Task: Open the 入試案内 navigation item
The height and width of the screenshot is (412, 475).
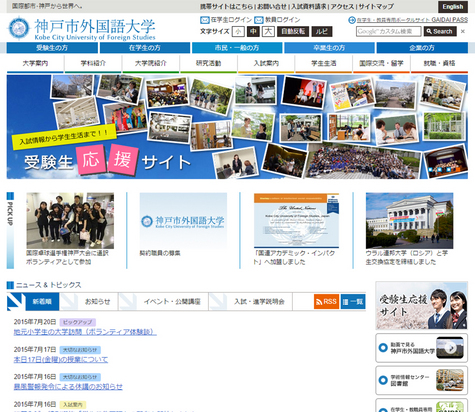Action: (x=266, y=63)
